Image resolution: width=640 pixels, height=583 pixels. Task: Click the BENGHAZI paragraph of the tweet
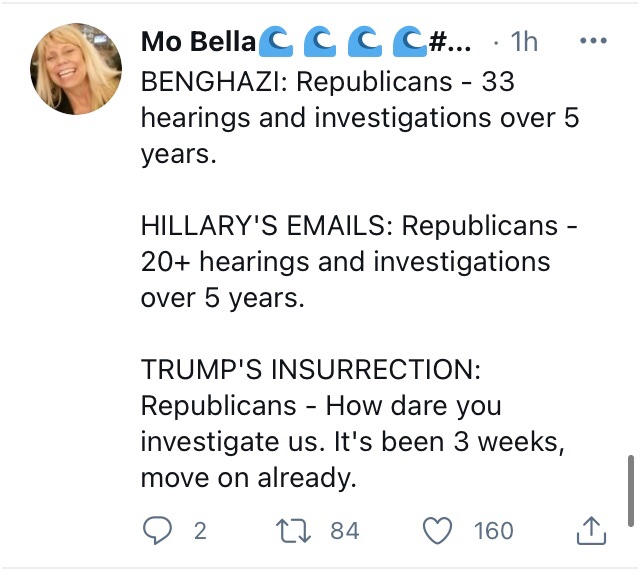[360, 118]
